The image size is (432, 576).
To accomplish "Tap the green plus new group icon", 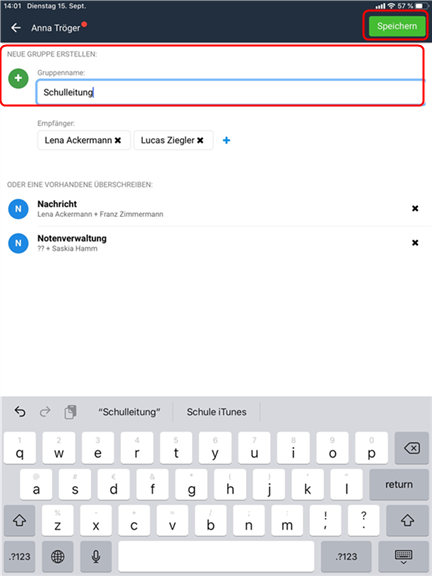I will [18, 78].
